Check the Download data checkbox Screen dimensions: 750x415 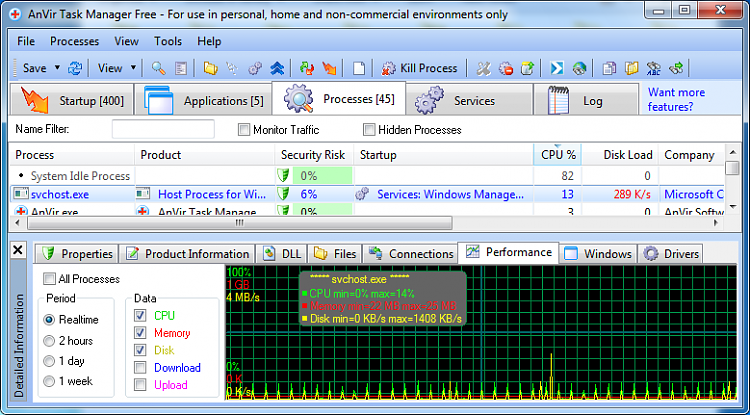click(x=140, y=368)
